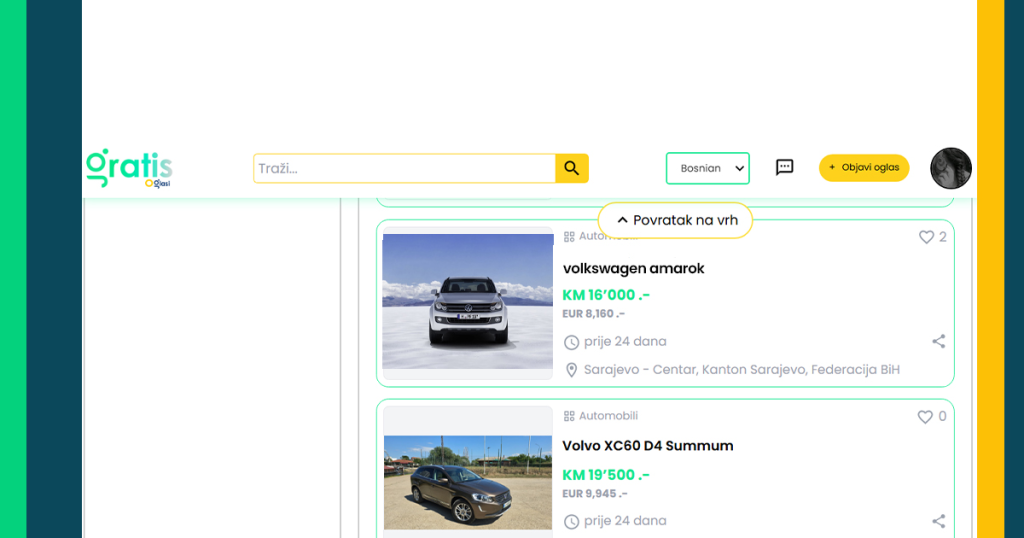
Task: Favorite the volkswagen amarok listing heart
Action: (926, 237)
